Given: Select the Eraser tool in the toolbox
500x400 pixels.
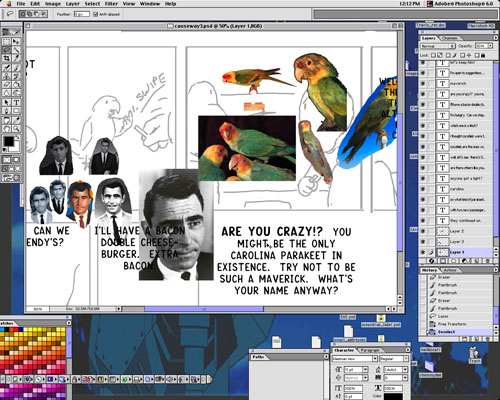Looking at the screenshot, I should (x=6, y=84).
